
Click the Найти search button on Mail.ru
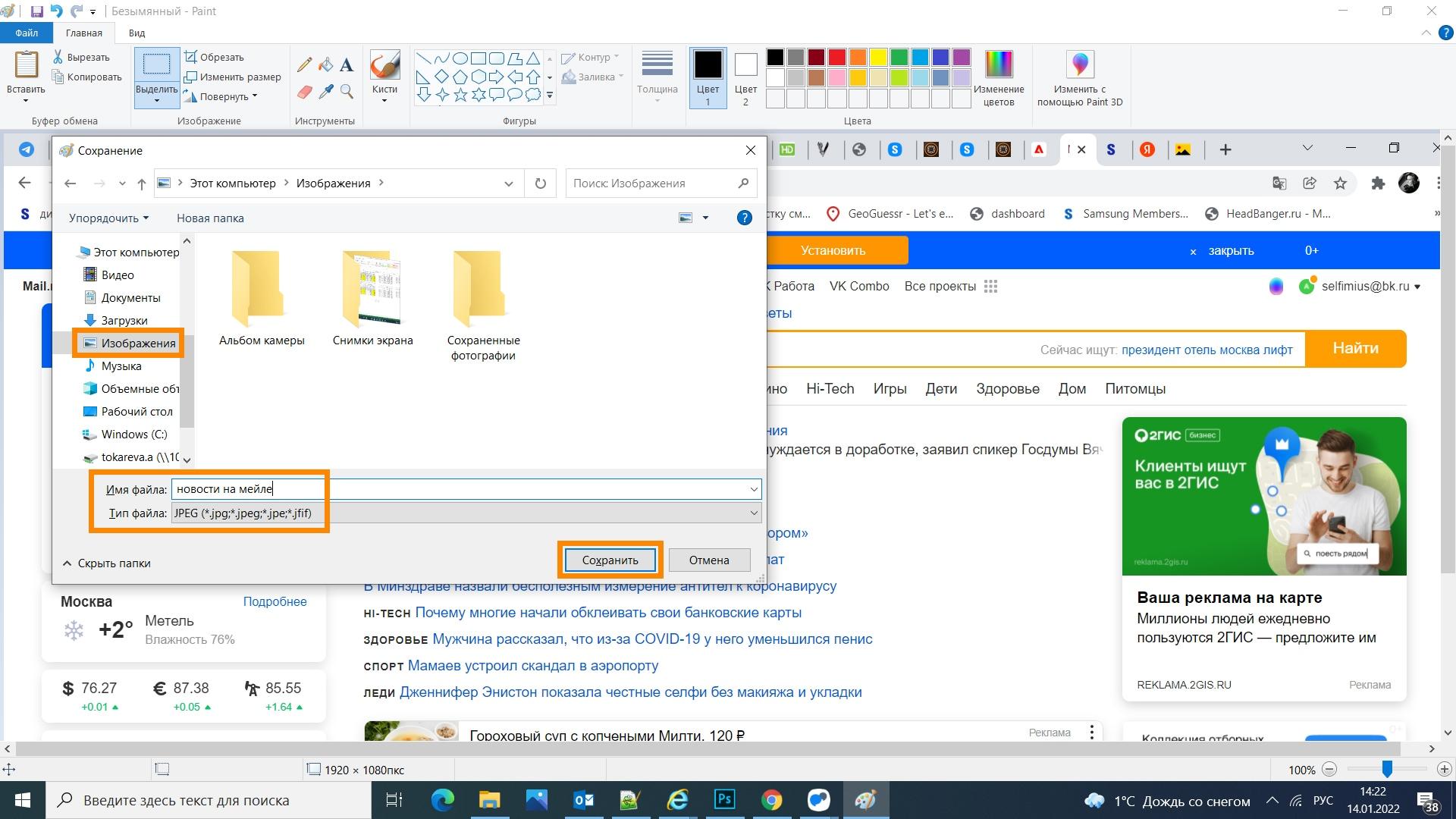[1356, 349]
